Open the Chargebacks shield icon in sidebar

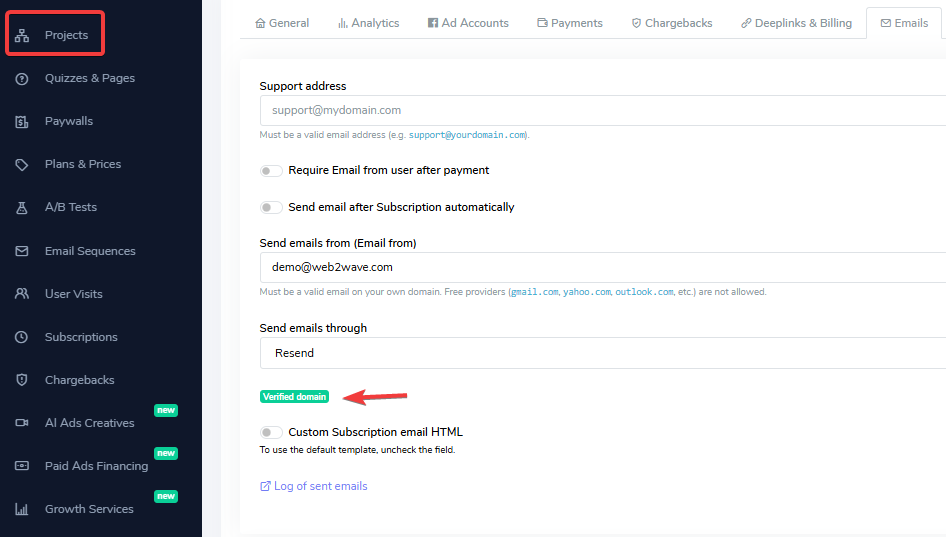[22, 380]
